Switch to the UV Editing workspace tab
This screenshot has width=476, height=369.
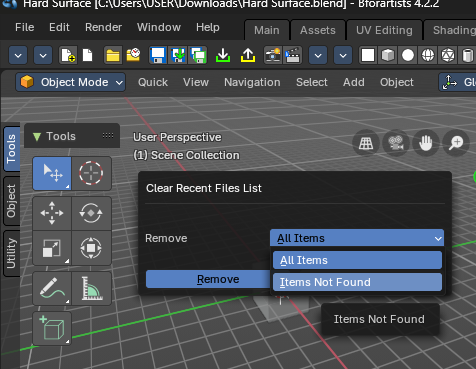(x=384, y=30)
